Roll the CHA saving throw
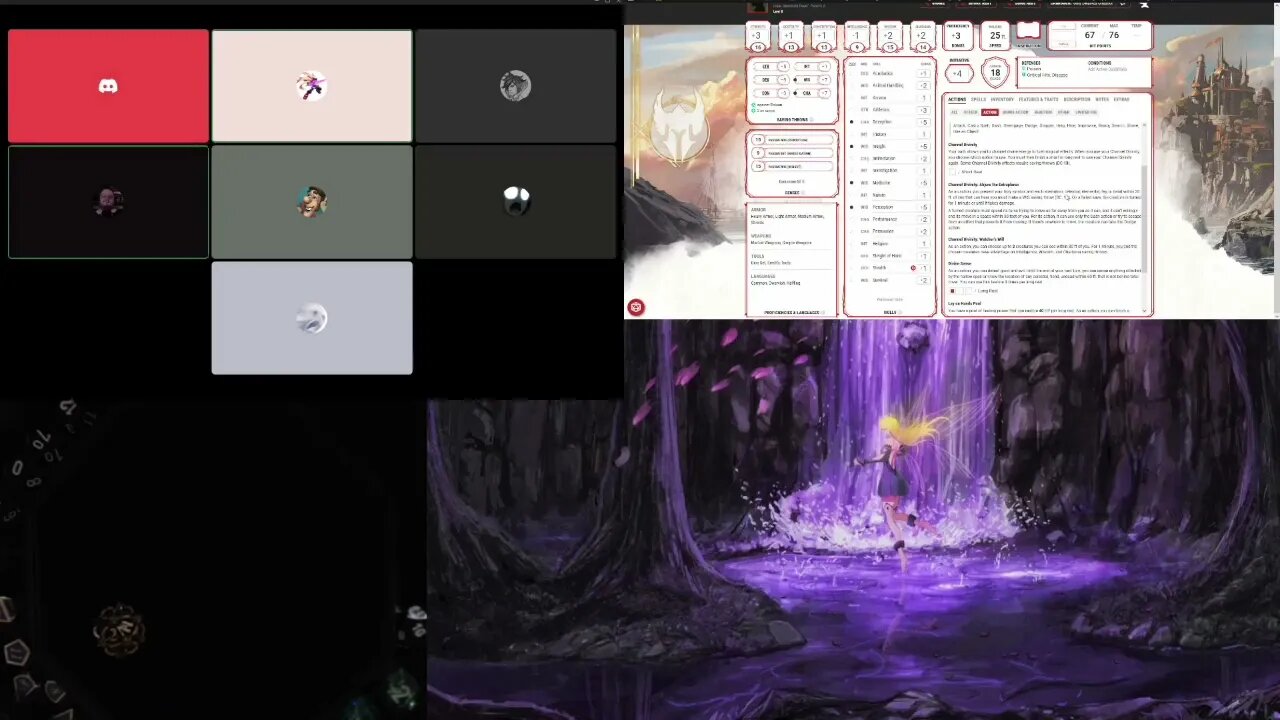Screen dimensions: 1280x720 coord(812,93)
